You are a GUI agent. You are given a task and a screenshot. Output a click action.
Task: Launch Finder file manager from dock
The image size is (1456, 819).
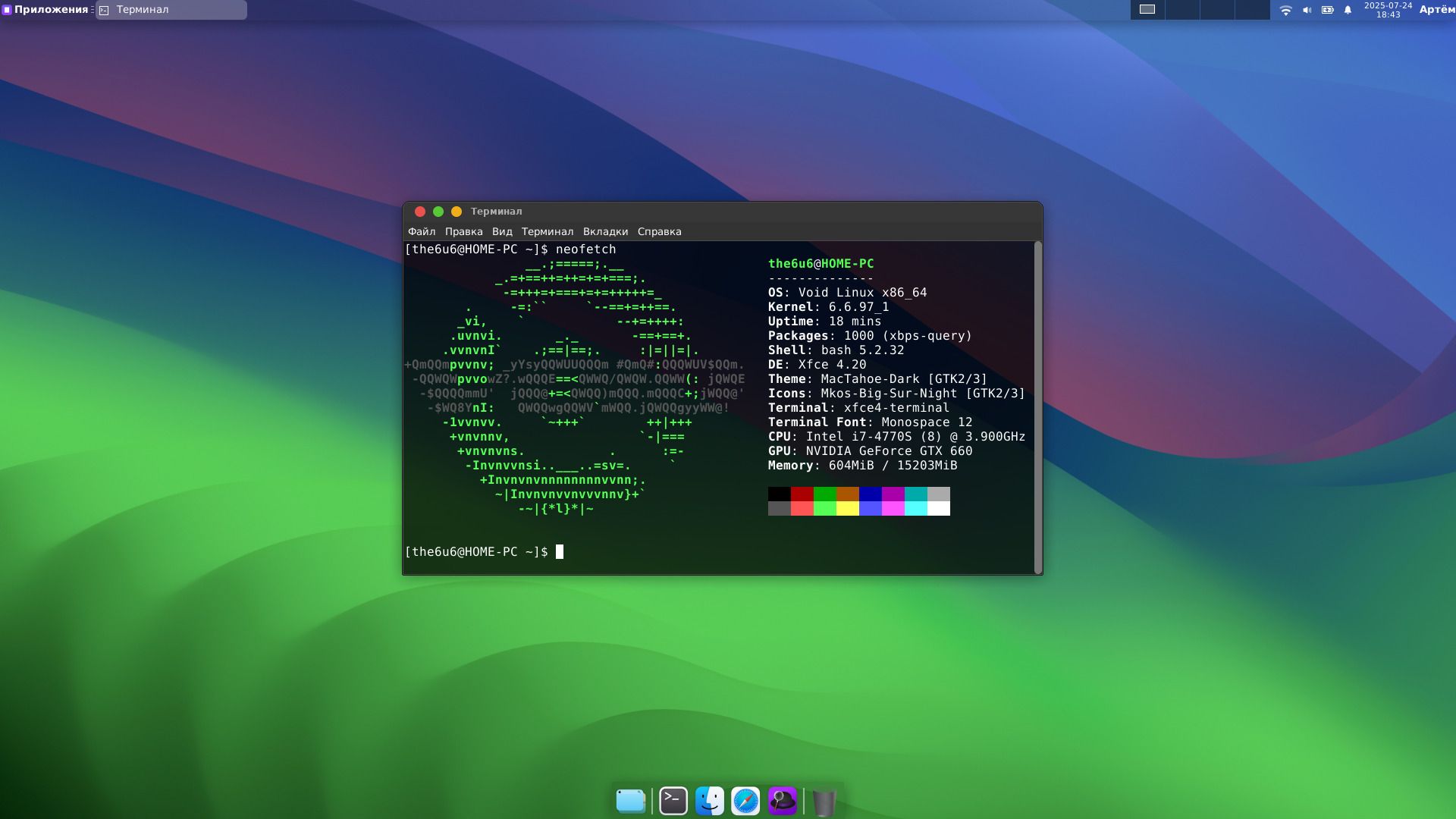pyautogui.click(x=709, y=801)
